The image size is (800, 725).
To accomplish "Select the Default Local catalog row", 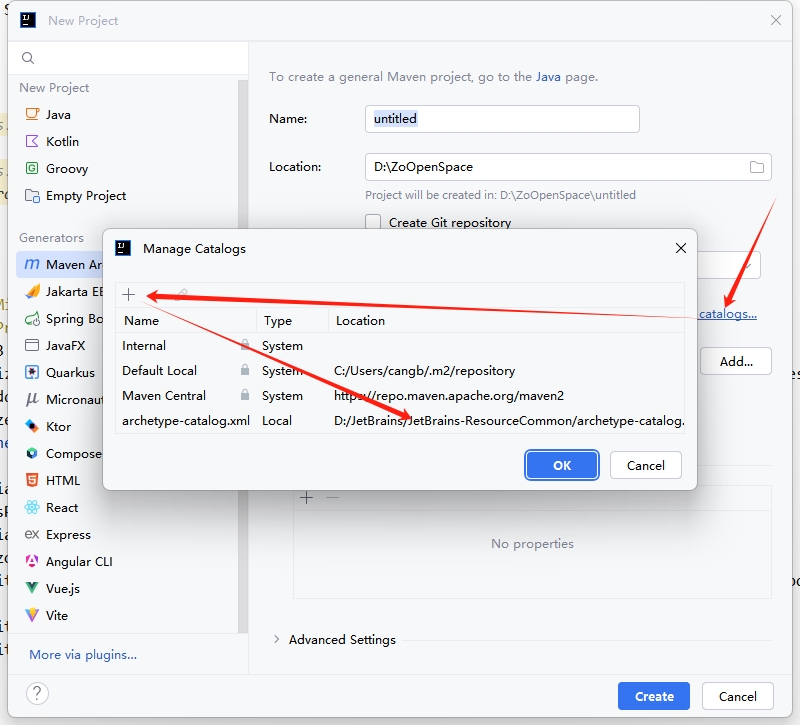I will [x=399, y=370].
